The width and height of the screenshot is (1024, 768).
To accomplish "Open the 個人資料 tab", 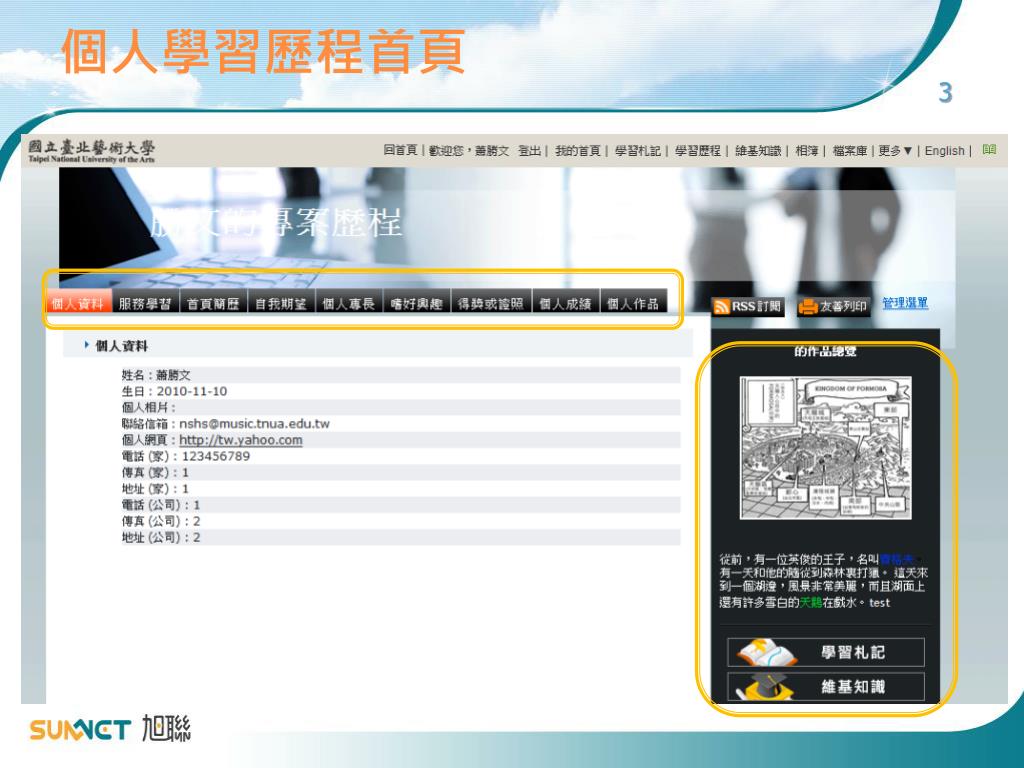I will (x=78, y=304).
